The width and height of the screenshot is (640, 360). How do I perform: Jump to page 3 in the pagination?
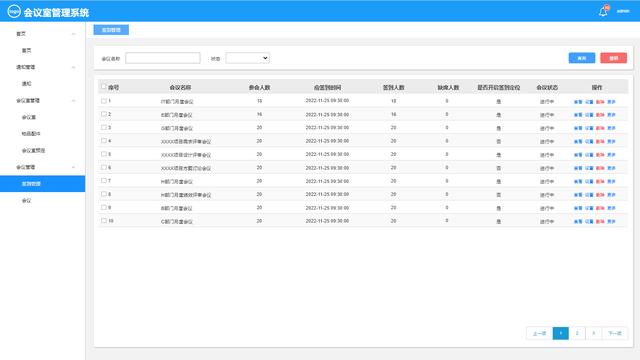[593, 333]
